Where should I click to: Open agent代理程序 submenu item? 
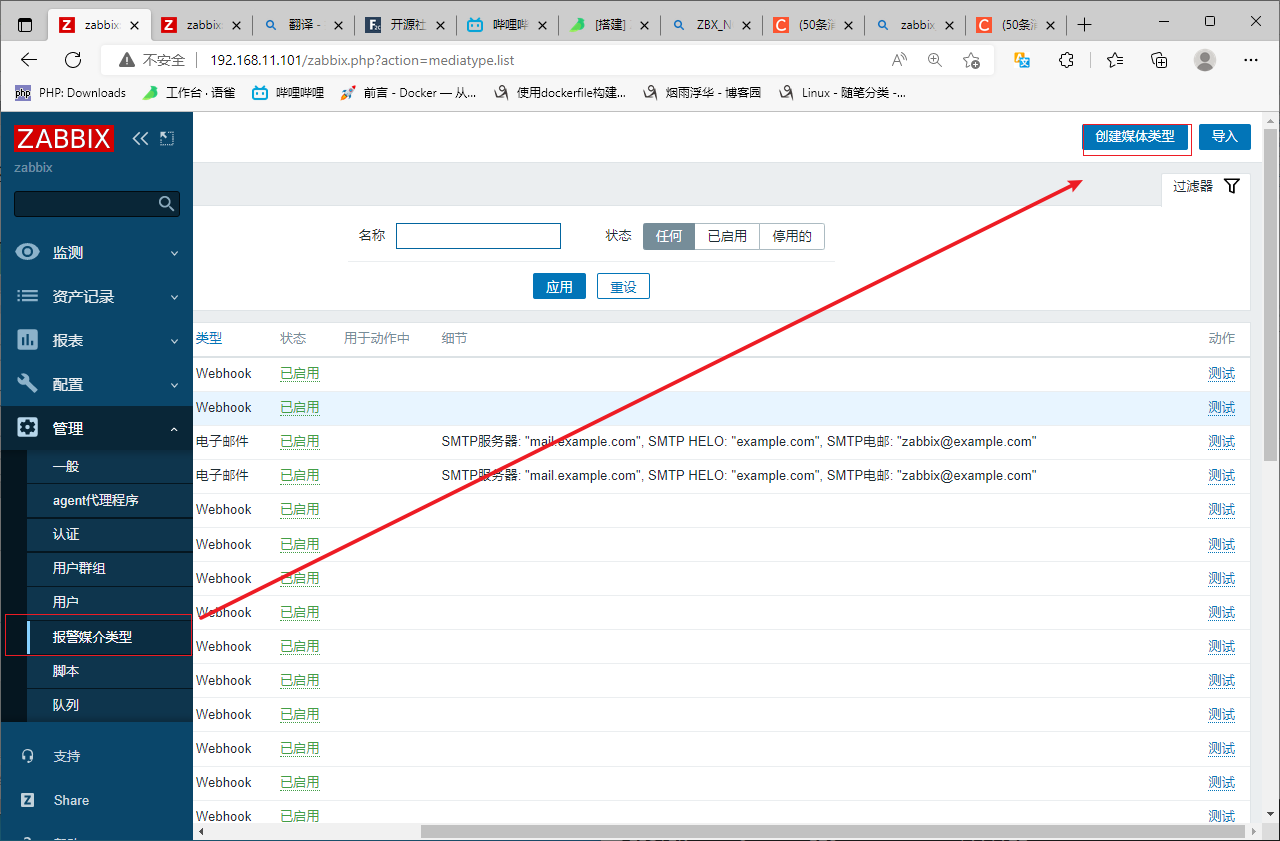[x=97, y=500]
